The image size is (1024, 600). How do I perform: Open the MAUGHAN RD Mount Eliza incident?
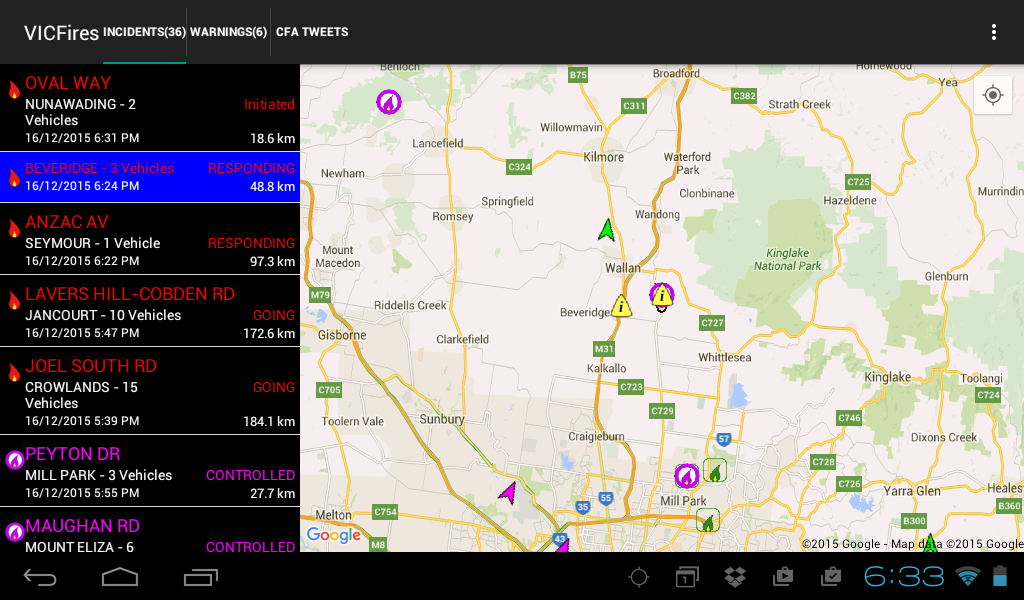pos(150,530)
